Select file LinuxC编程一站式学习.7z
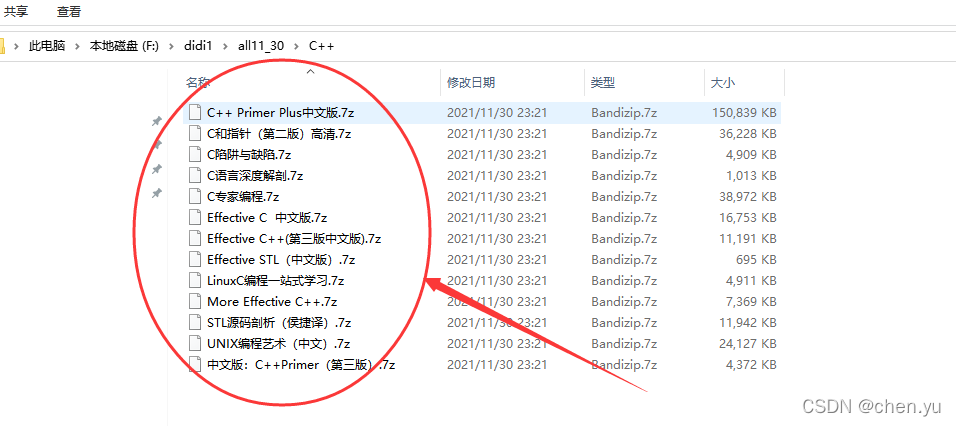This screenshot has height=426, width=956. tap(276, 280)
